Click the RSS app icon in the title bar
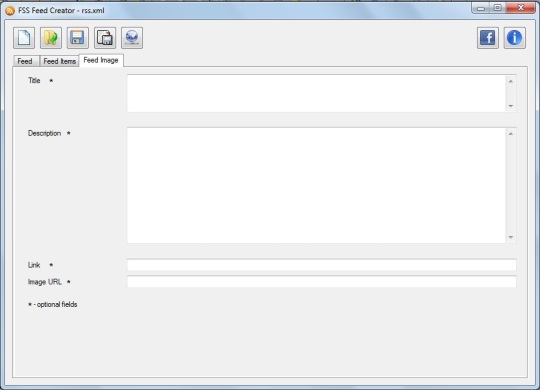This screenshot has width=540, height=390. 10,11
